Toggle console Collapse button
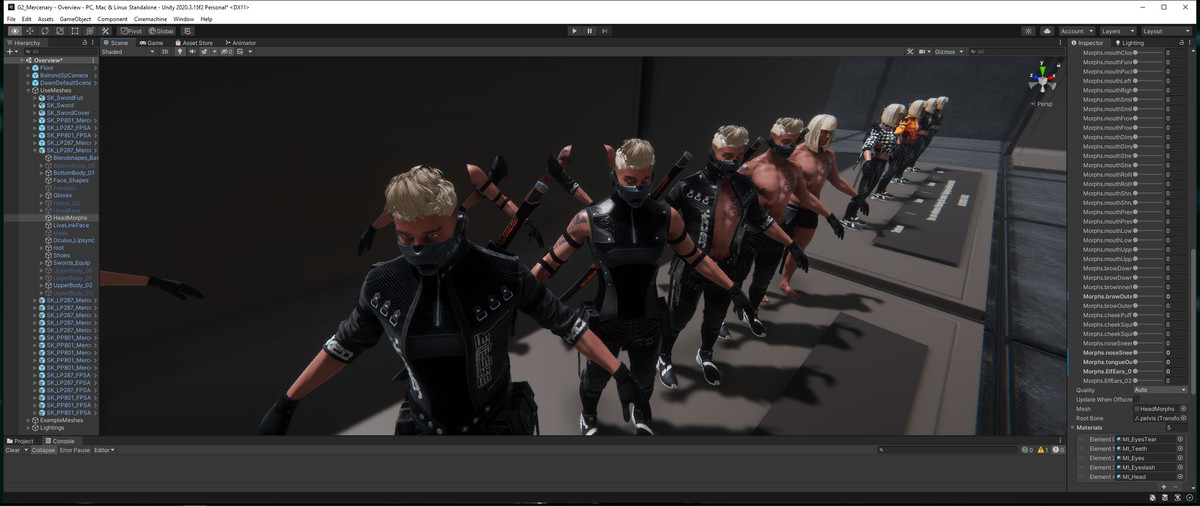This screenshot has width=1200, height=506. 43,450
